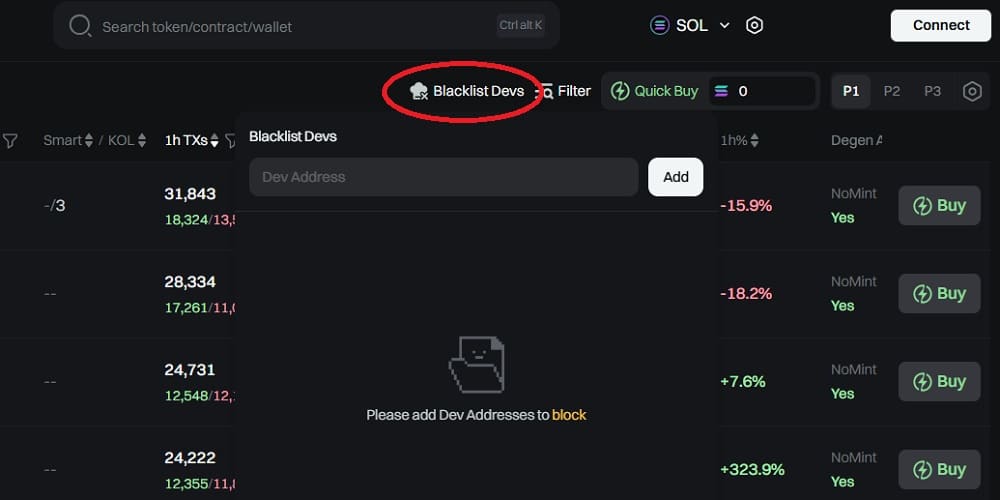This screenshot has height=500, width=1000.
Task: Open the hexagon settings icon beside SOL
Action: tap(755, 26)
